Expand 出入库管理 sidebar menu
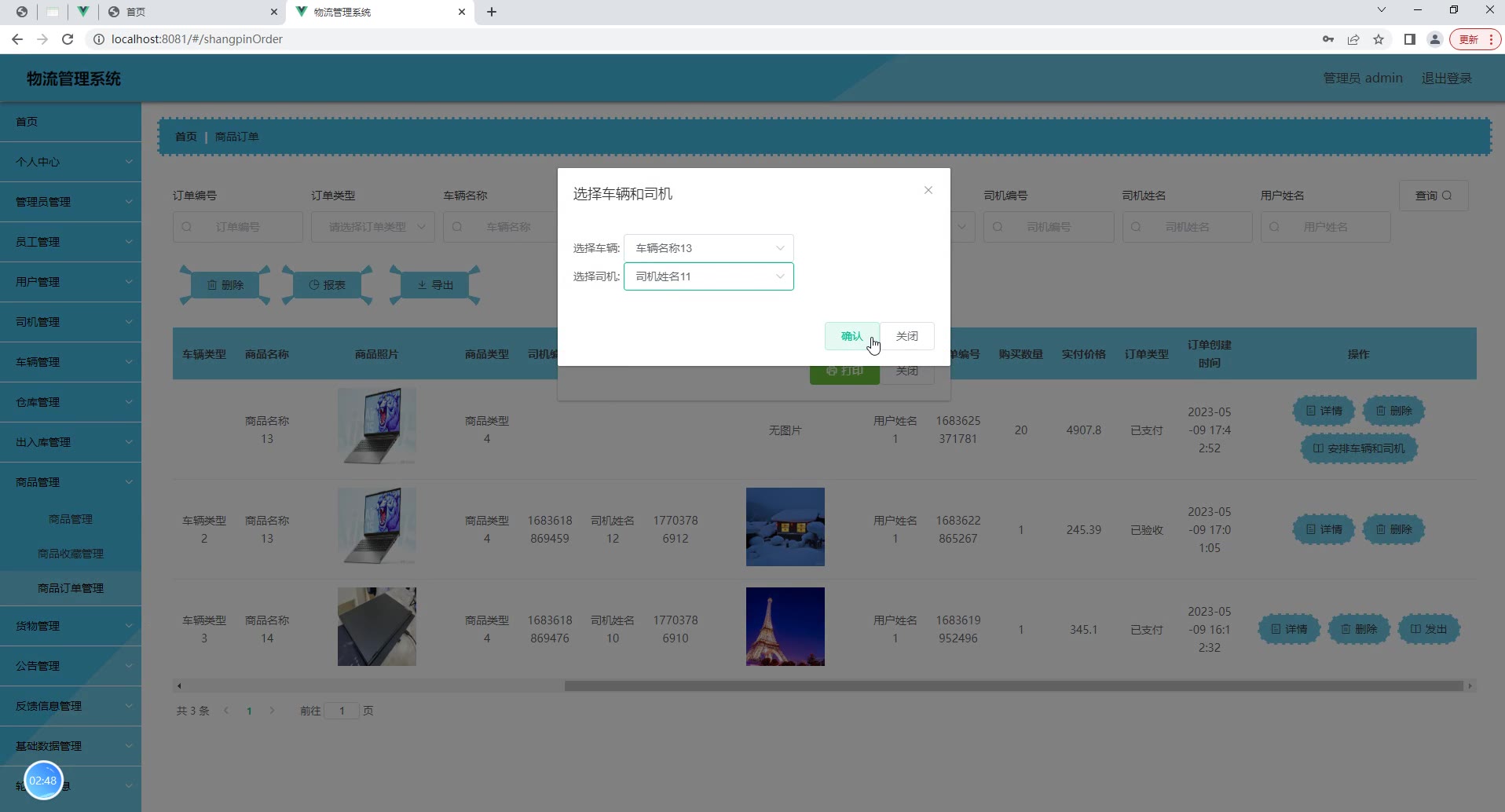 pyautogui.click(x=71, y=442)
